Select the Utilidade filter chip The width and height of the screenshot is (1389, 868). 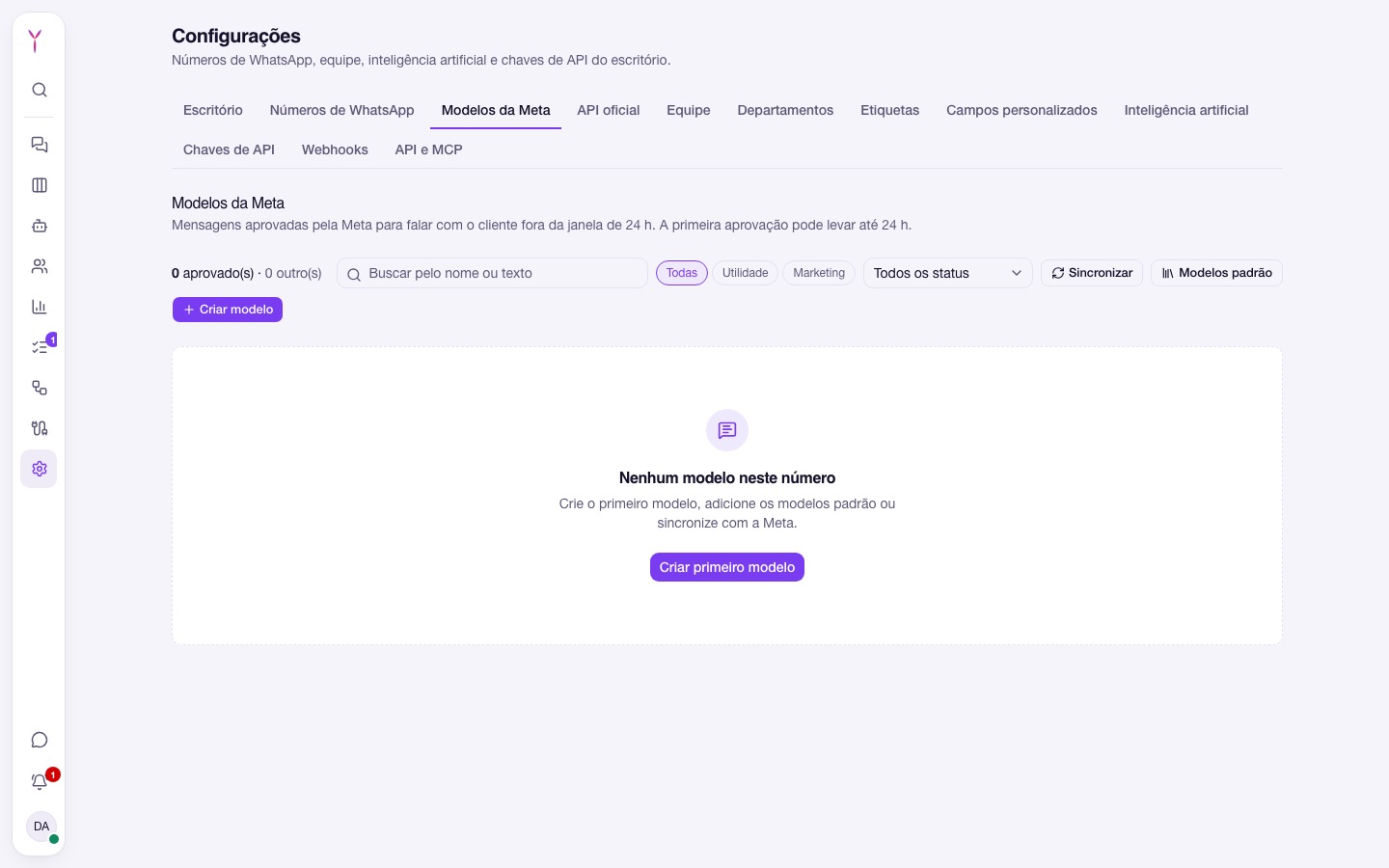pyautogui.click(x=746, y=273)
